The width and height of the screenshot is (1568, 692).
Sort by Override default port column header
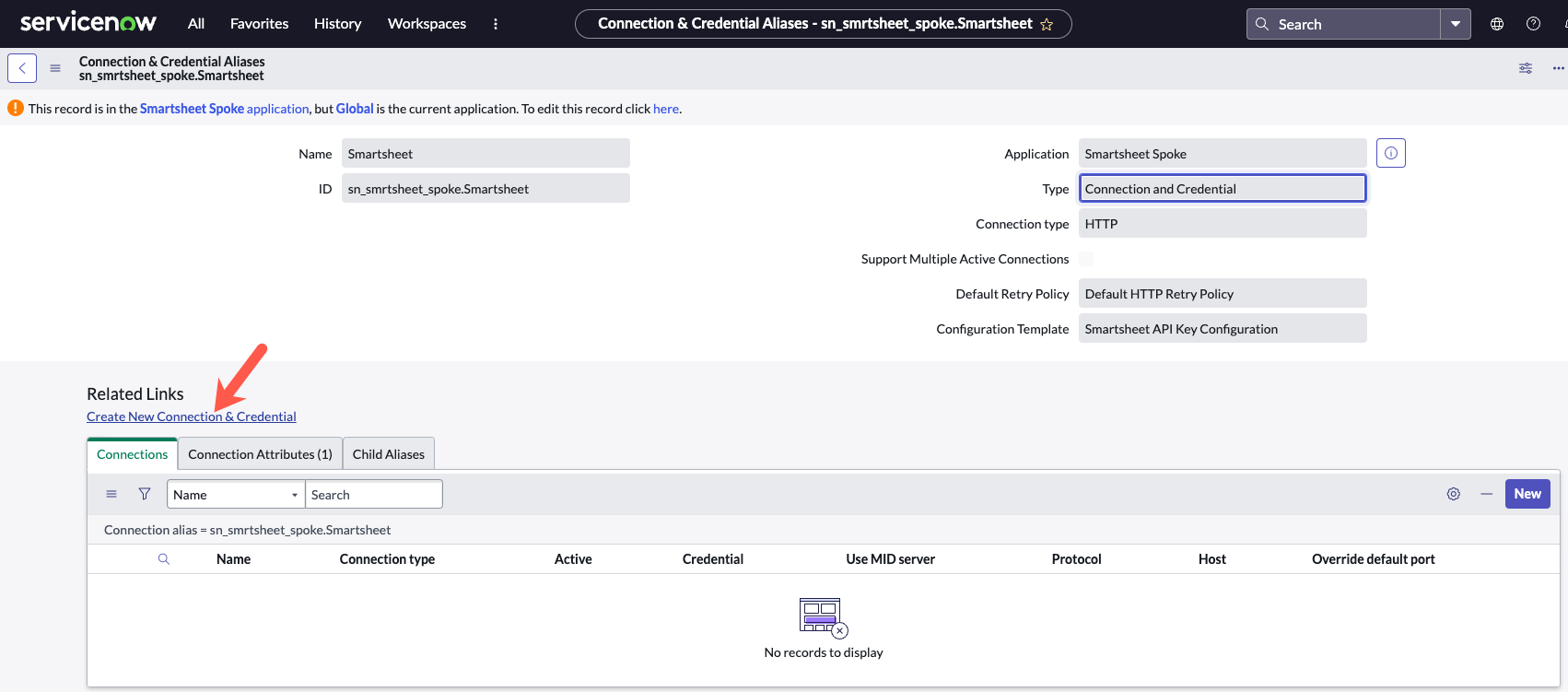point(1374,559)
